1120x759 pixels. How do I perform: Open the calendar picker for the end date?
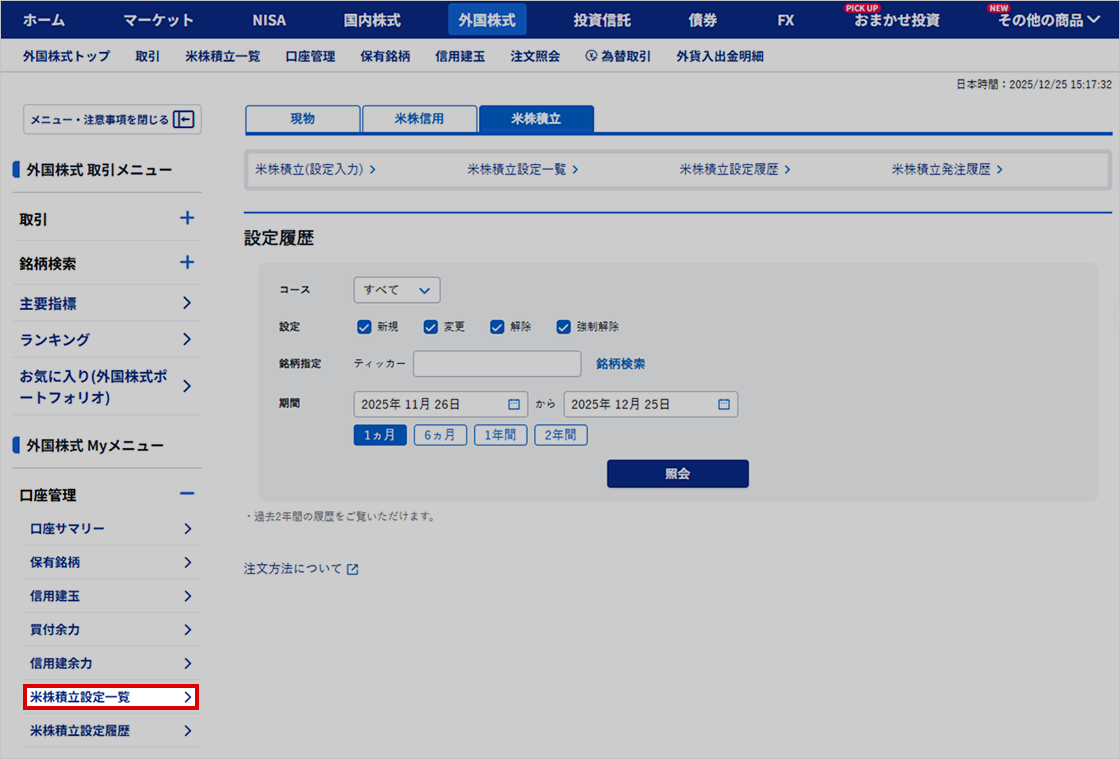(x=724, y=404)
